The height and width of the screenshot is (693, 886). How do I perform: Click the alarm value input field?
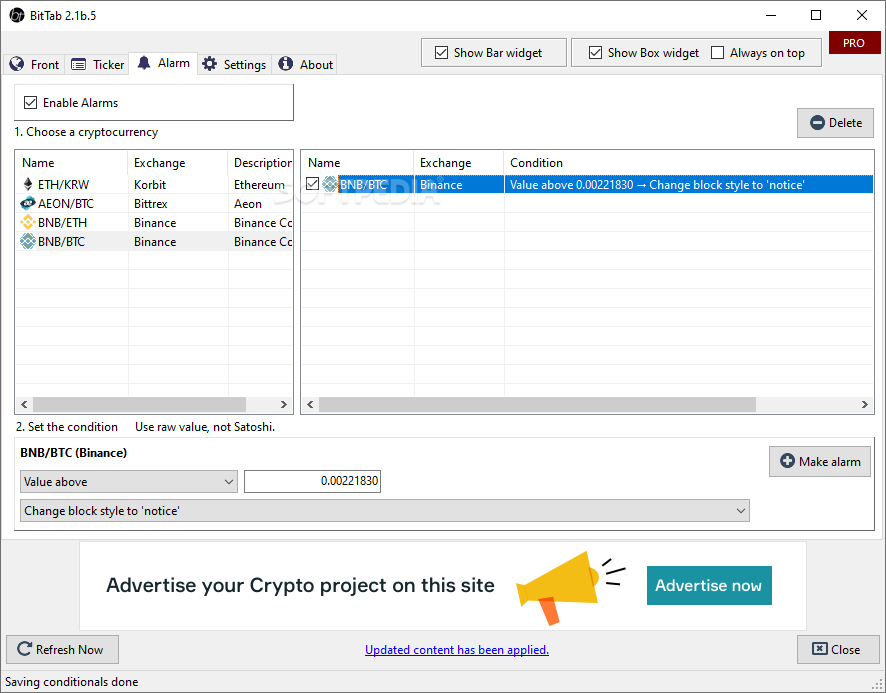pos(312,481)
